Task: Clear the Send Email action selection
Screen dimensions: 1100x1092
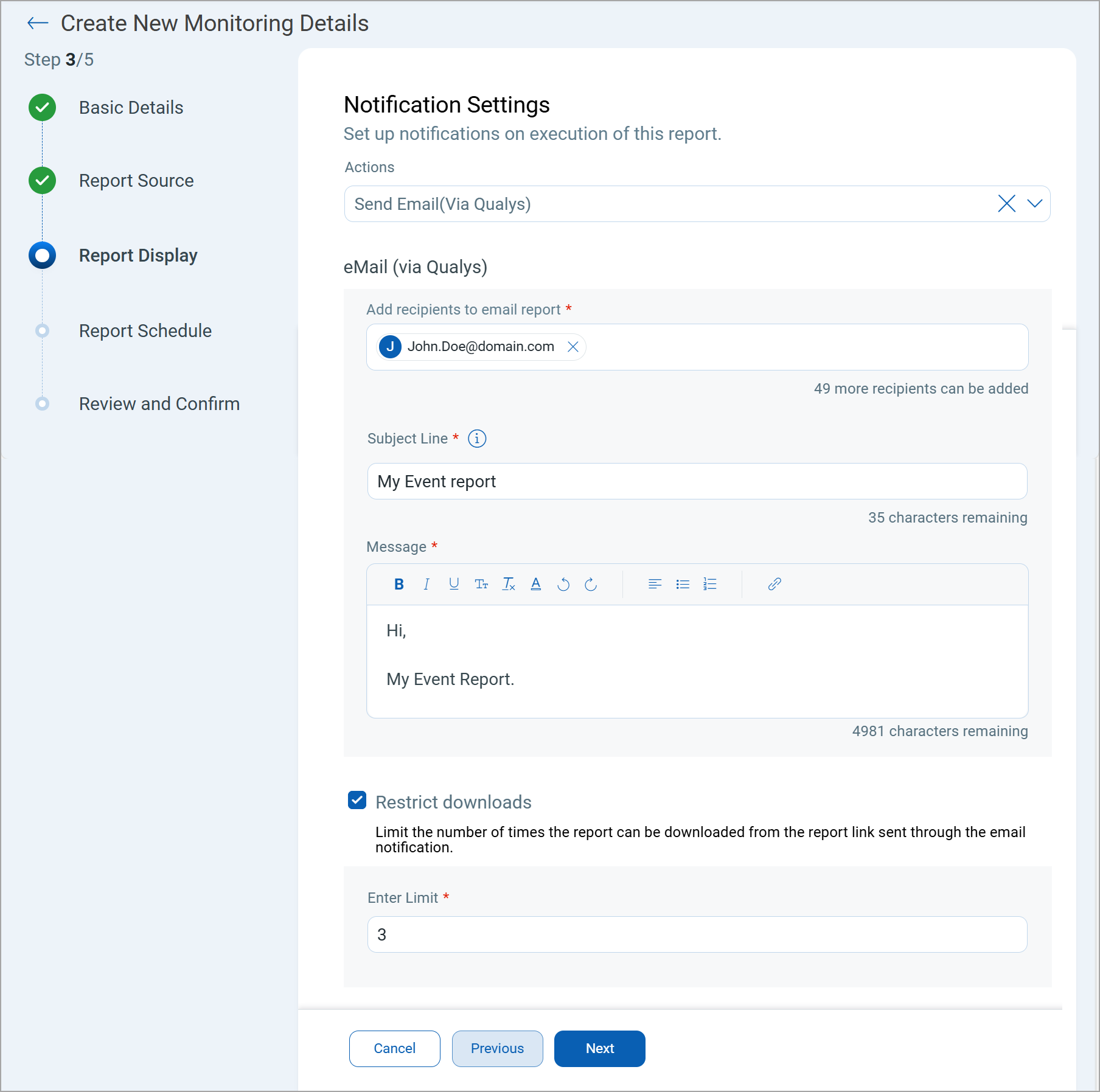Action: click(1006, 204)
